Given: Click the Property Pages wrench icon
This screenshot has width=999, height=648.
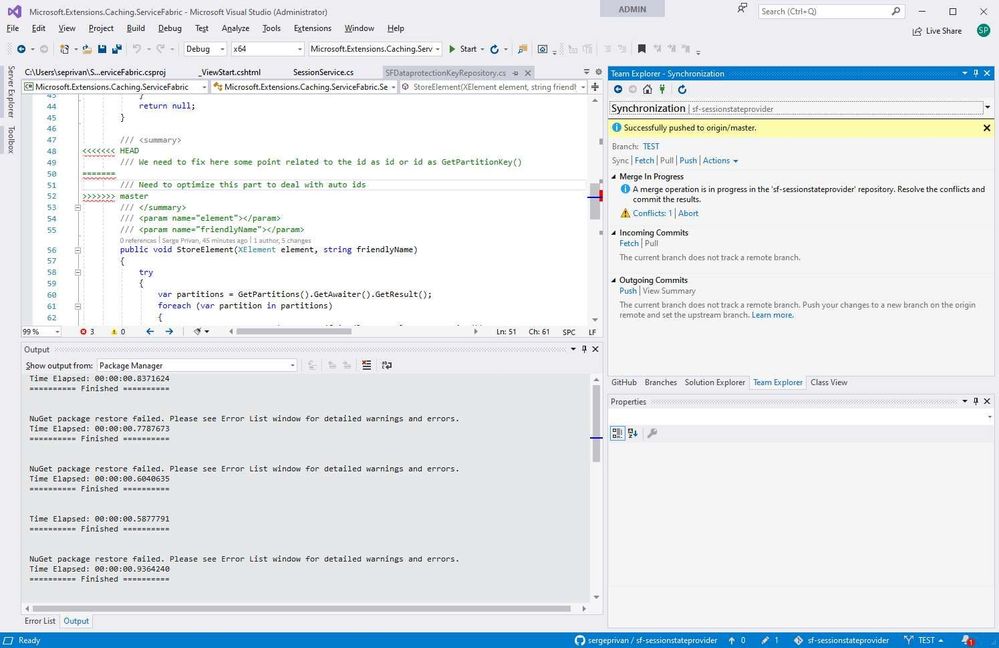Looking at the screenshot, I should (652, 433).
